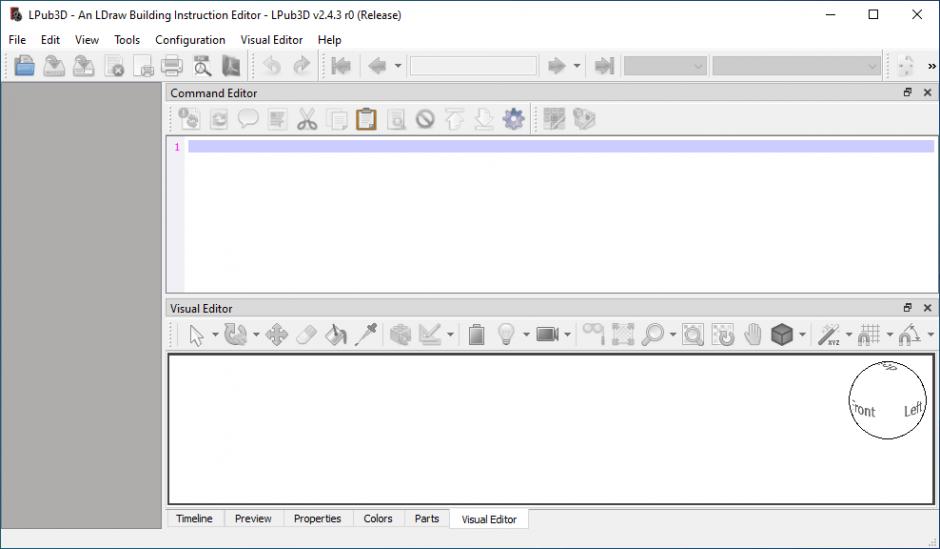Click the Paste clipboard icon in Command Editor

click(x=366, y=119)
